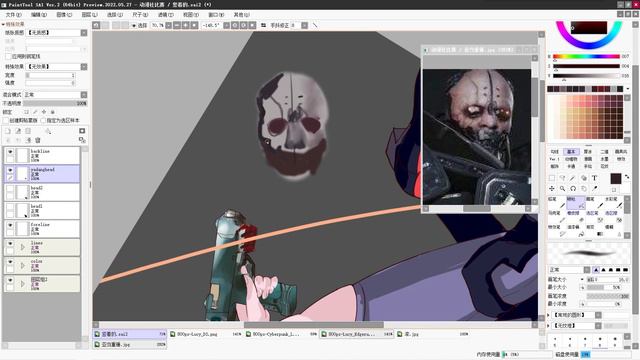Image resolution: width=640 pixels, height=360 pixels.
Task: Select the Watercolor brush (水彩笔)
Action: click(613, 202)
